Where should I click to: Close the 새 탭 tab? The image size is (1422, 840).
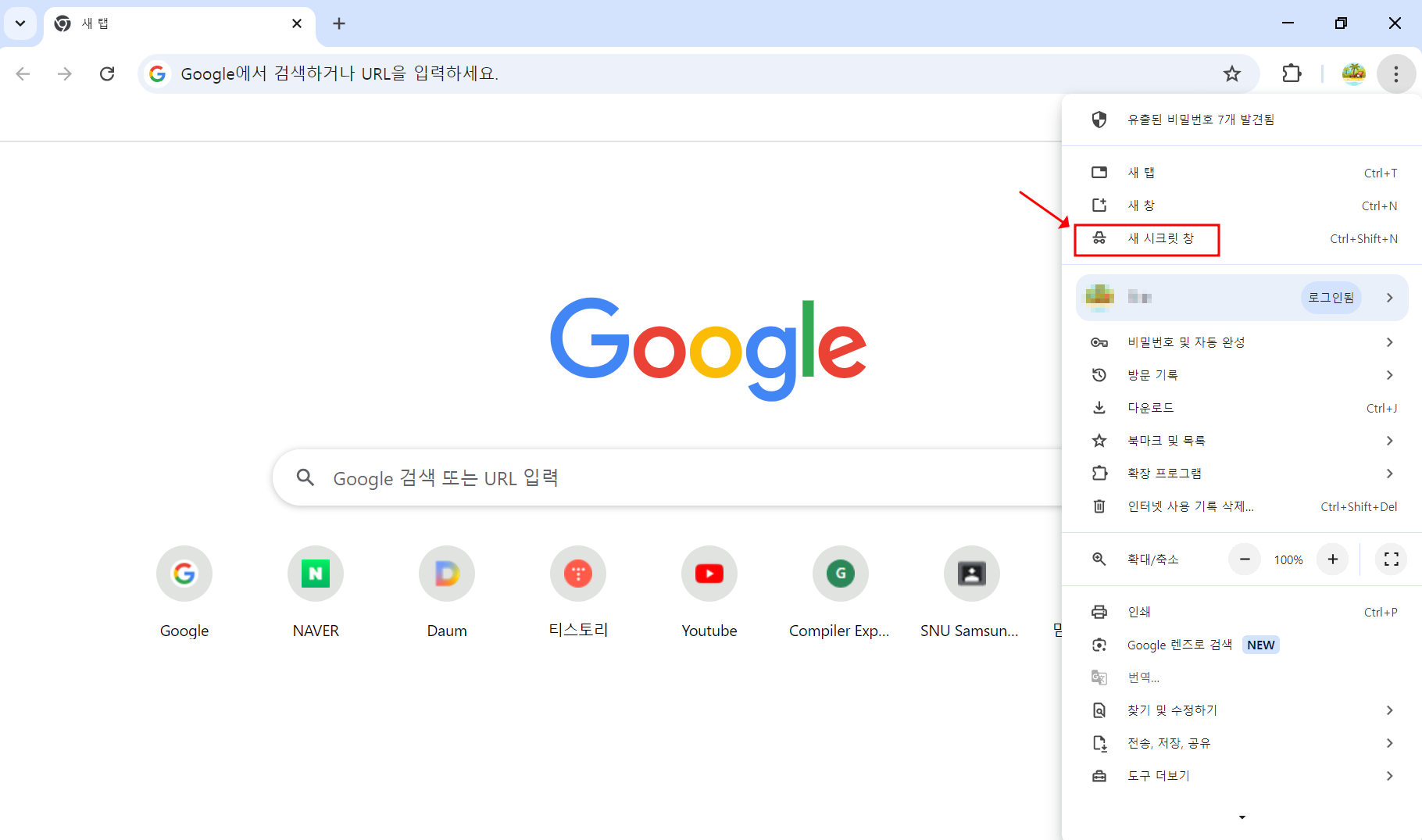[x=297, y=23]
